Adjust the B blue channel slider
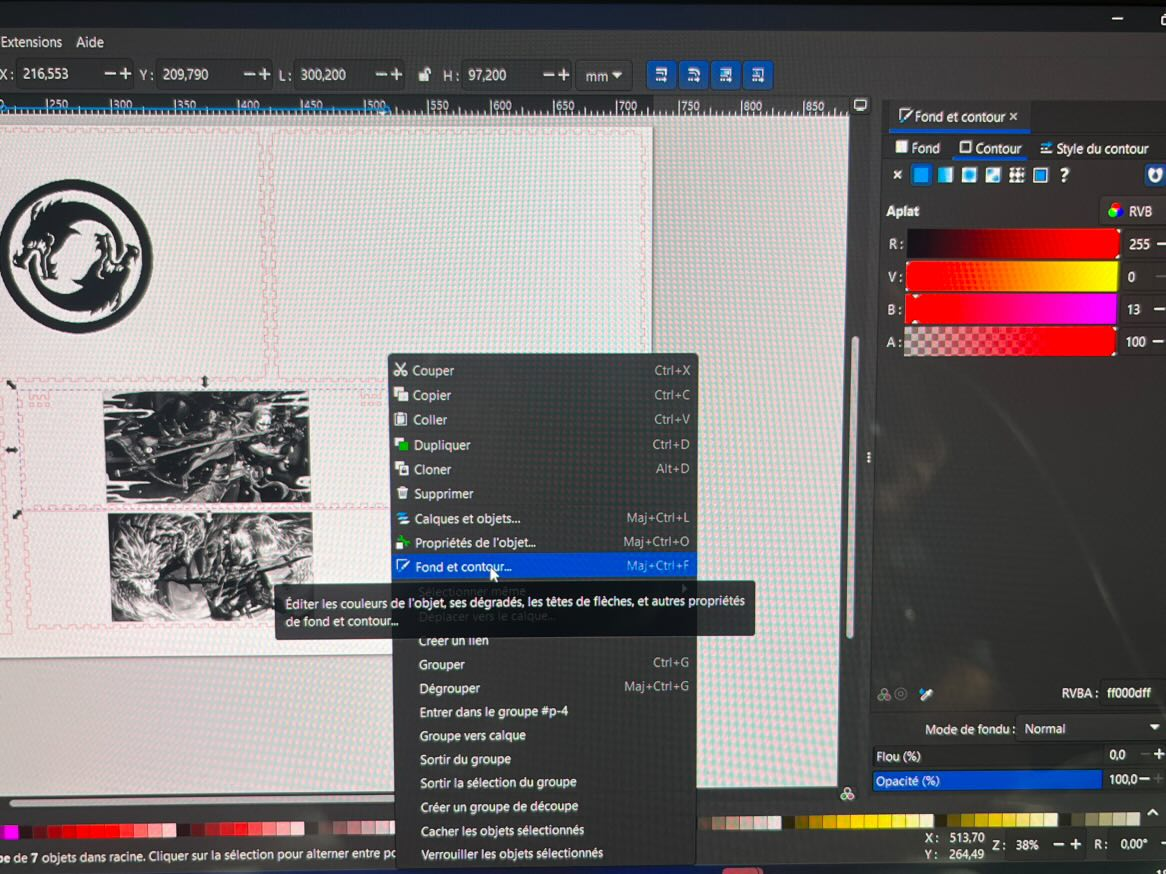The width and height of the screenshot is (1166, 874). click(1012, 309)
